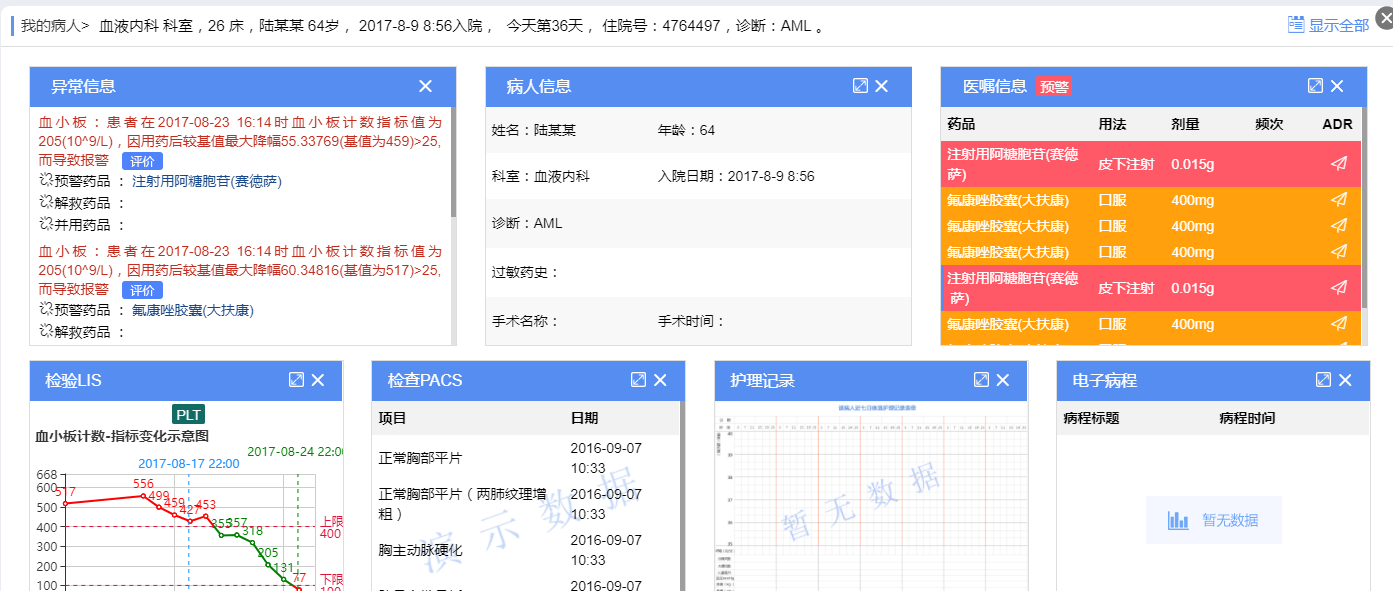The width and height of the screenshot is (1393, 591).
Task: Expand the 检验LIS panel to fullscreen
Action: [296, 380]
